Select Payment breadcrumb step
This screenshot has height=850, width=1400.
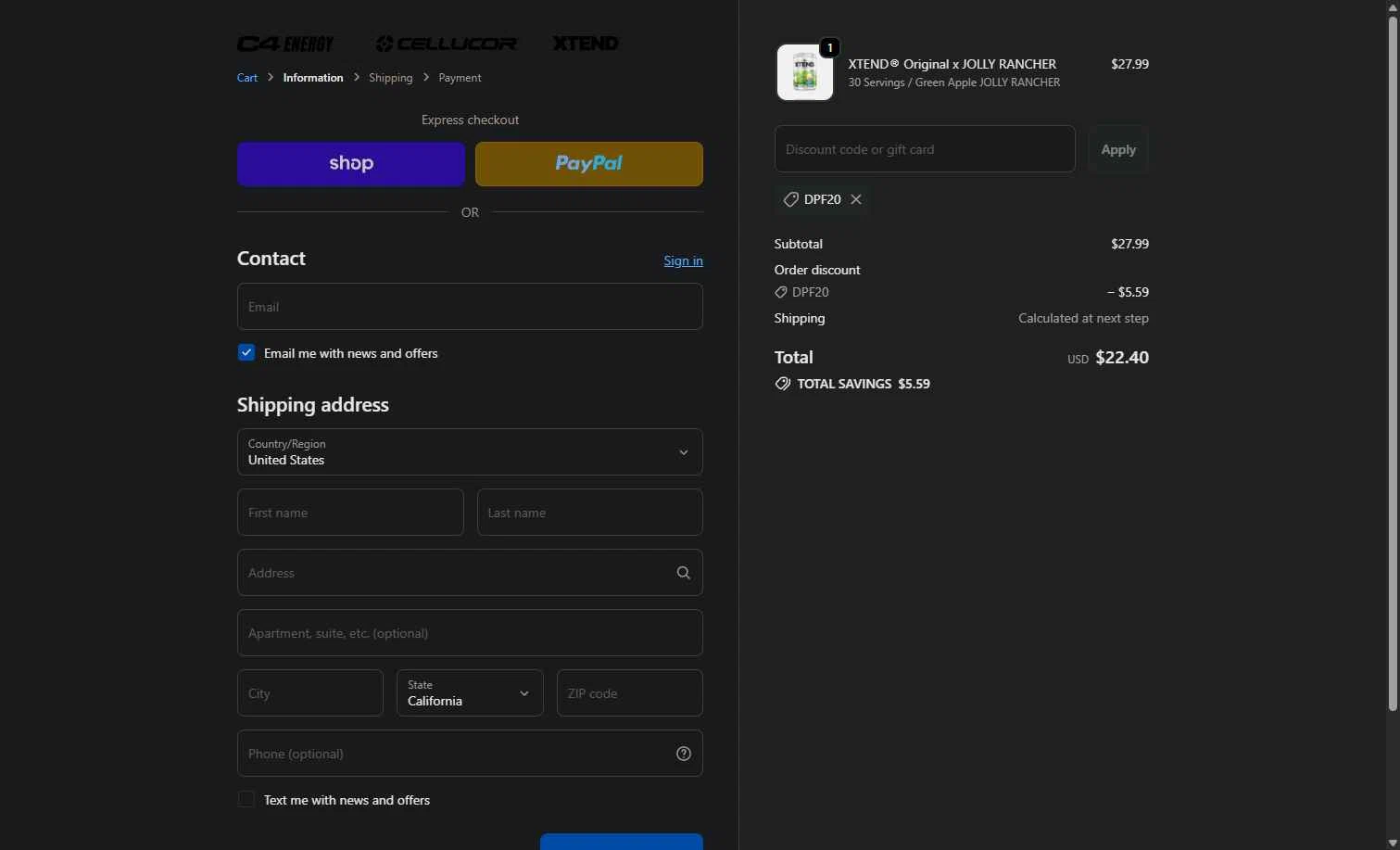point(460,78)
